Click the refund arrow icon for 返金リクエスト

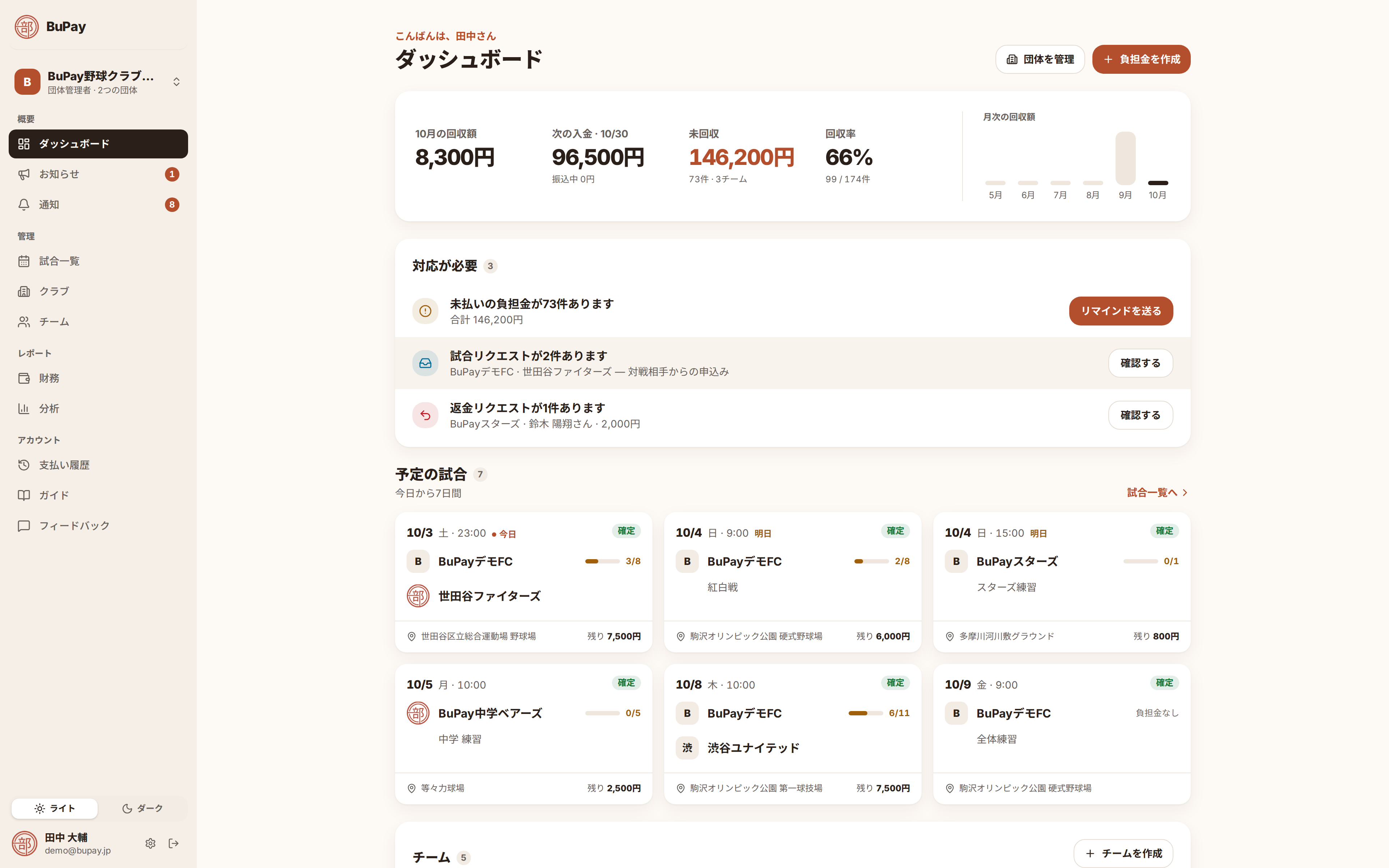[x=425, y=415]
